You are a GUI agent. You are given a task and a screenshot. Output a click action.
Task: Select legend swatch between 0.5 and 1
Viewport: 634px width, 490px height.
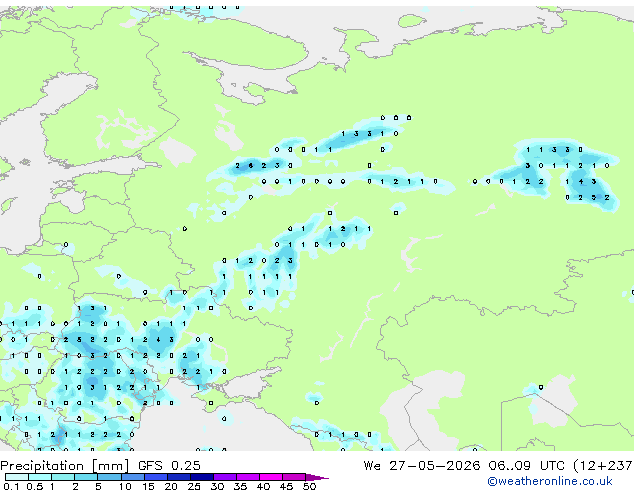40,477
